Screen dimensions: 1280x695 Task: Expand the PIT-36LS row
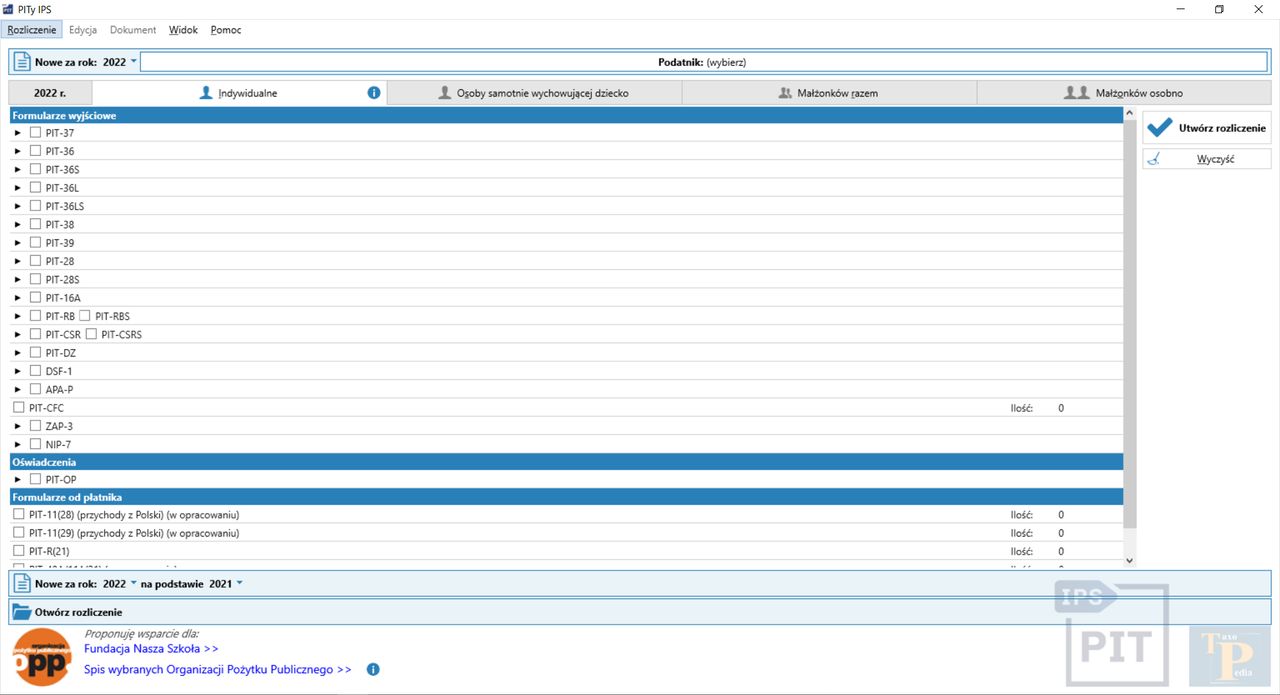(x=18, y=206)
